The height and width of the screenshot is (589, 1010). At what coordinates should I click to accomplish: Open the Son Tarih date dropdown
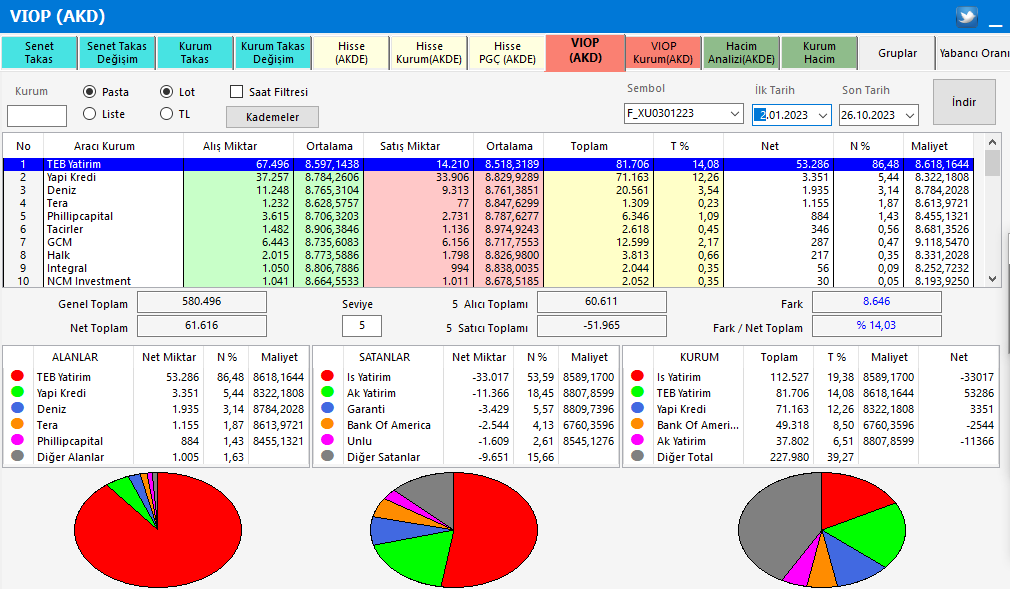pyautogui.click(x=910, y=115)
